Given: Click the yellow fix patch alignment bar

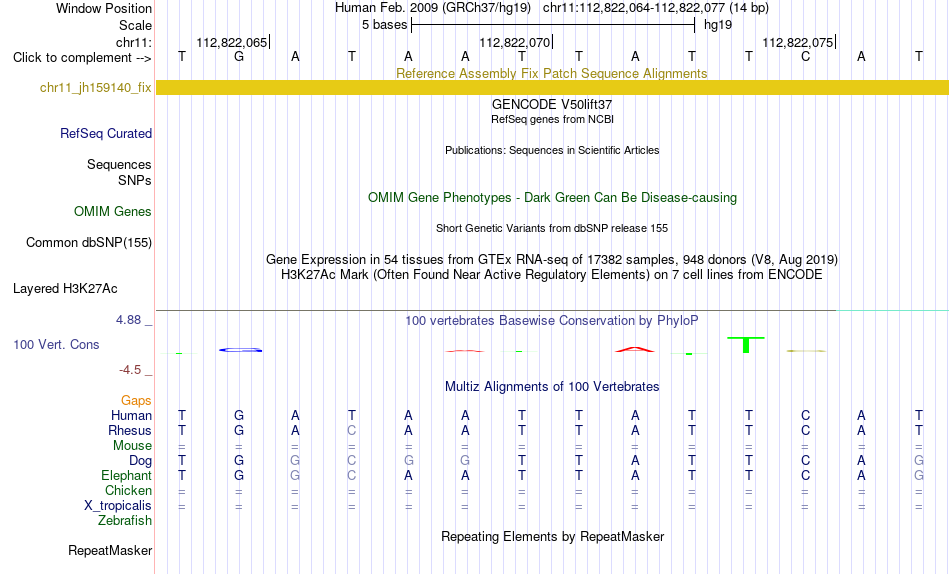Looking at the screenshot, I should click(552, 87).
